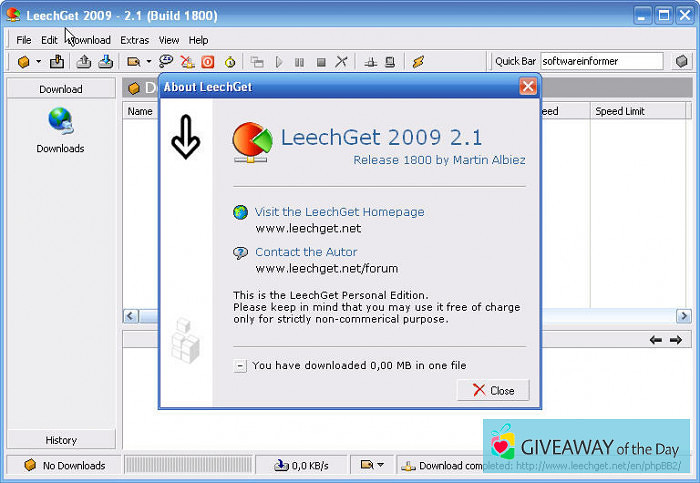Open the Download menu
Viewport: 700px width, 483px height.
pyautogui.click(x=89, y=40)
